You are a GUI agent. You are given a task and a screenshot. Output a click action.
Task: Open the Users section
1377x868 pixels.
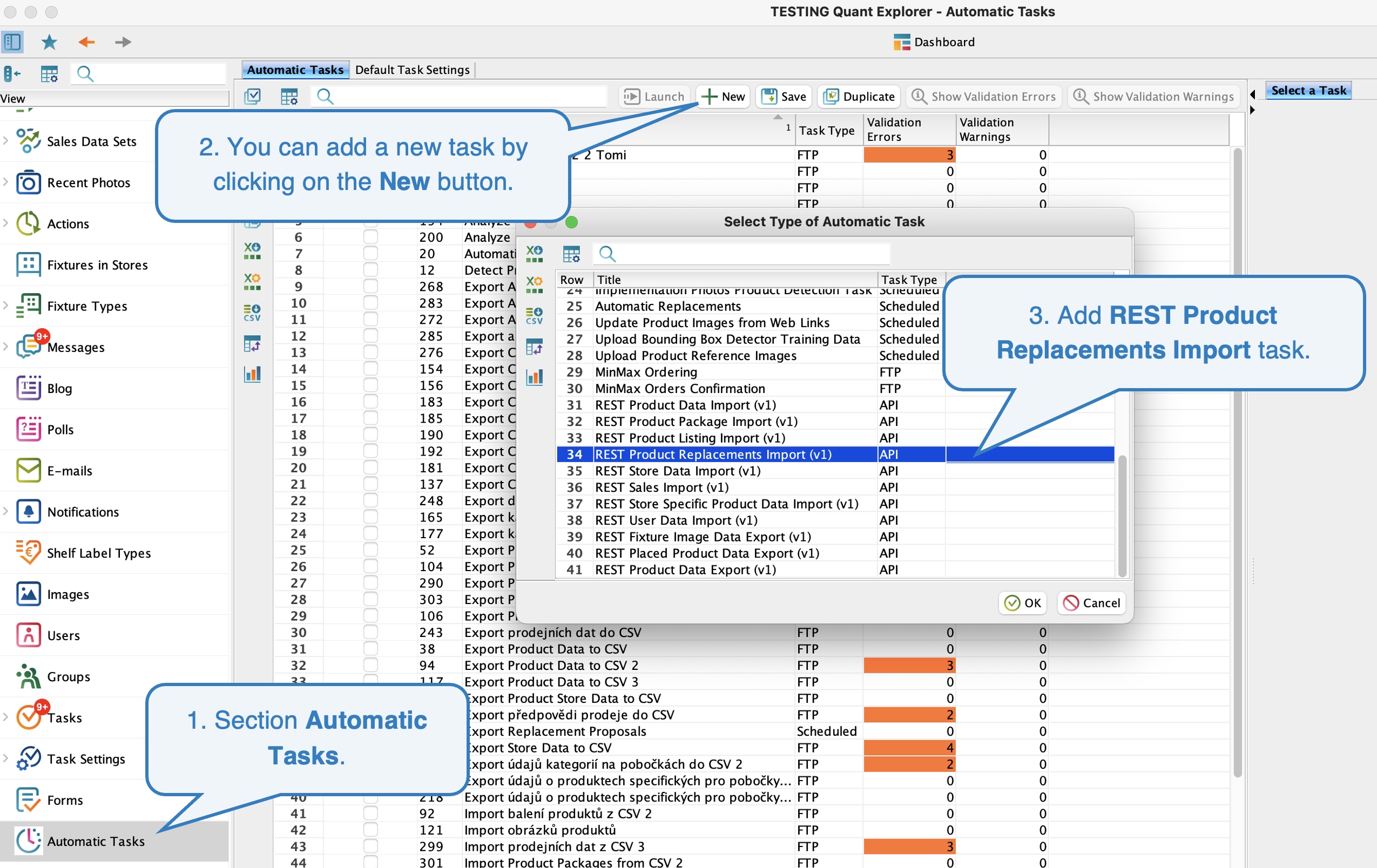pos(63,635)
